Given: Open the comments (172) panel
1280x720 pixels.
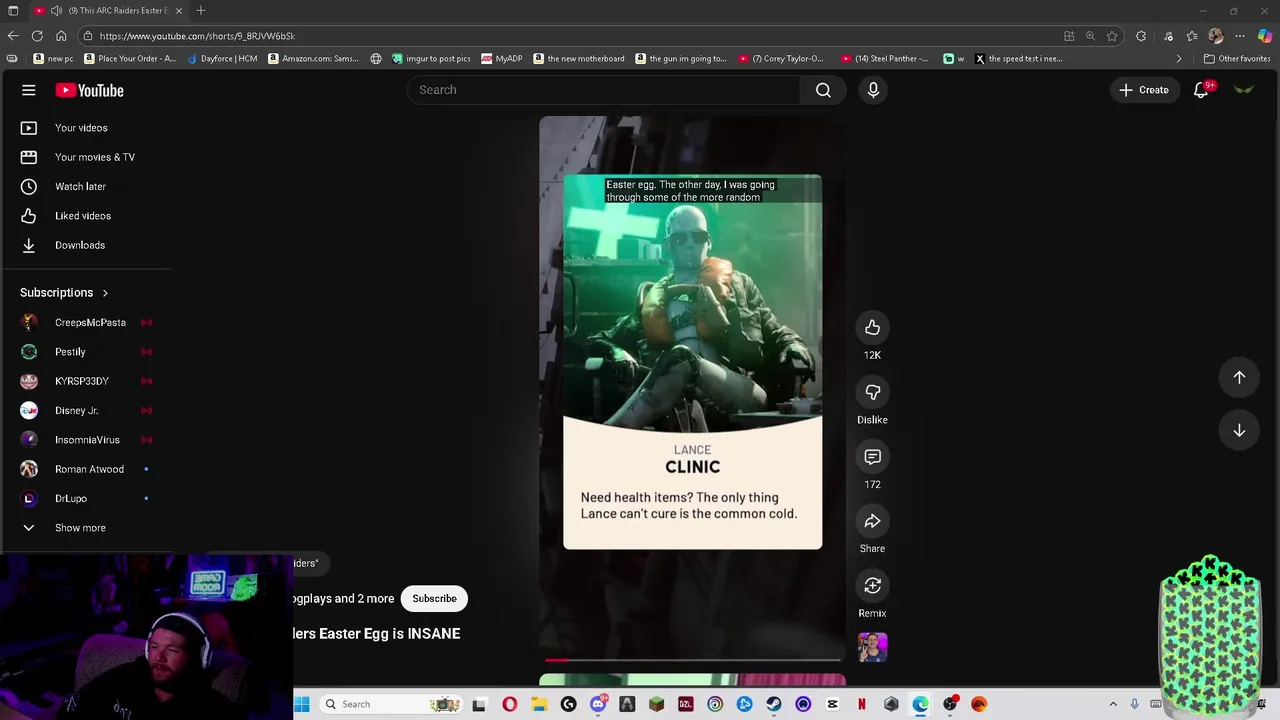Looking at the screenshot, I should (x=872, y=457).
